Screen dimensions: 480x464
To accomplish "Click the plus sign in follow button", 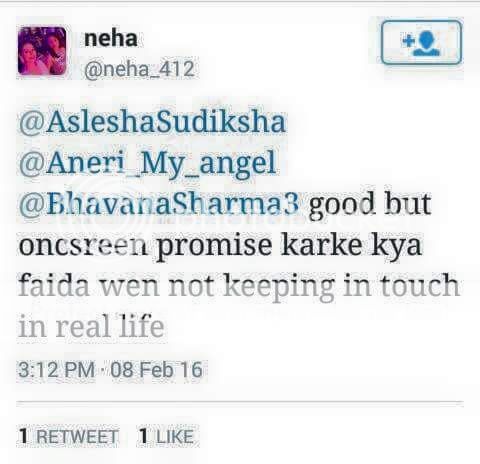I will (x=408, y=41).
